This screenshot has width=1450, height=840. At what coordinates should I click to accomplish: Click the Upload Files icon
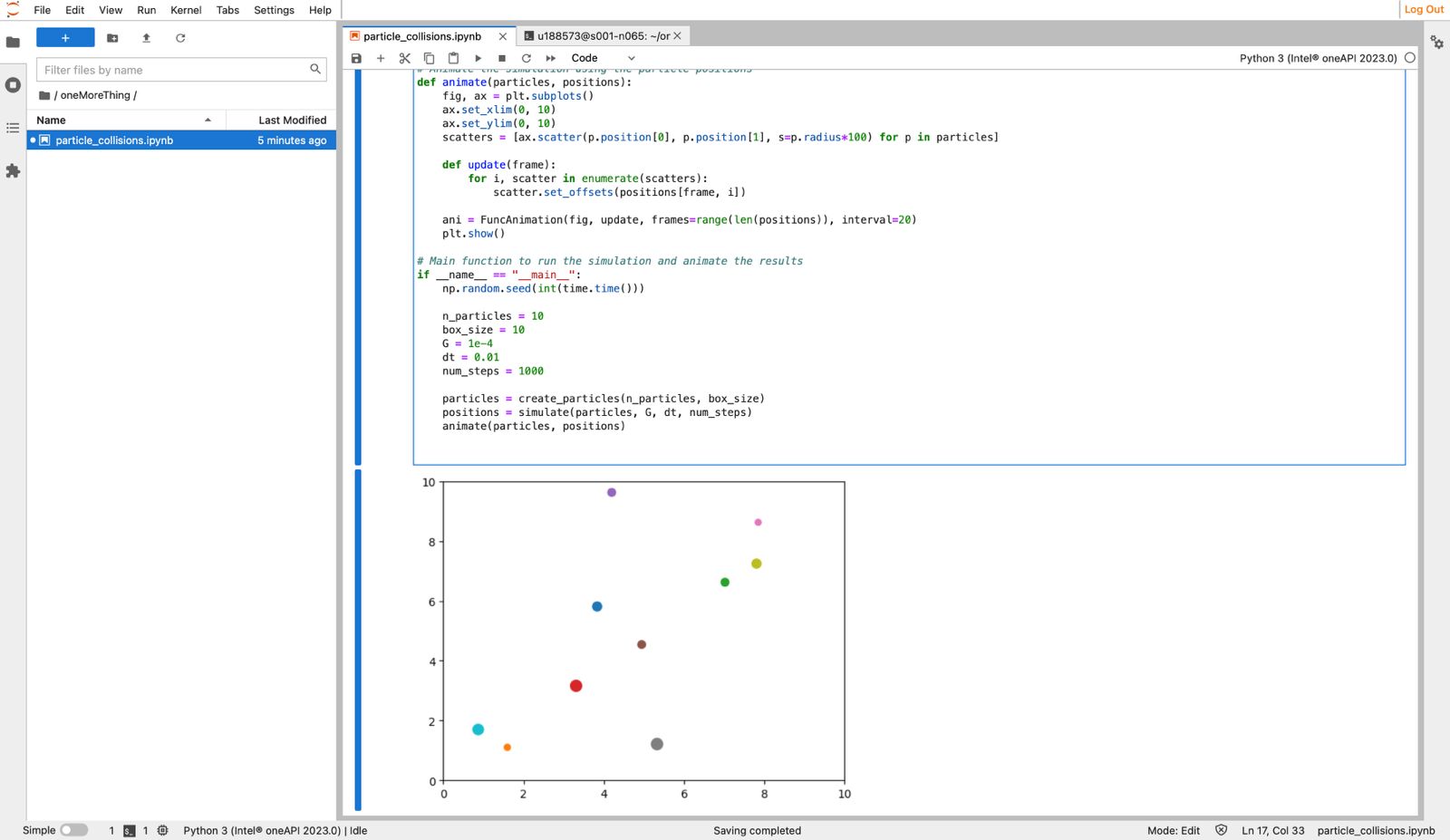click(x=146, y=38)
